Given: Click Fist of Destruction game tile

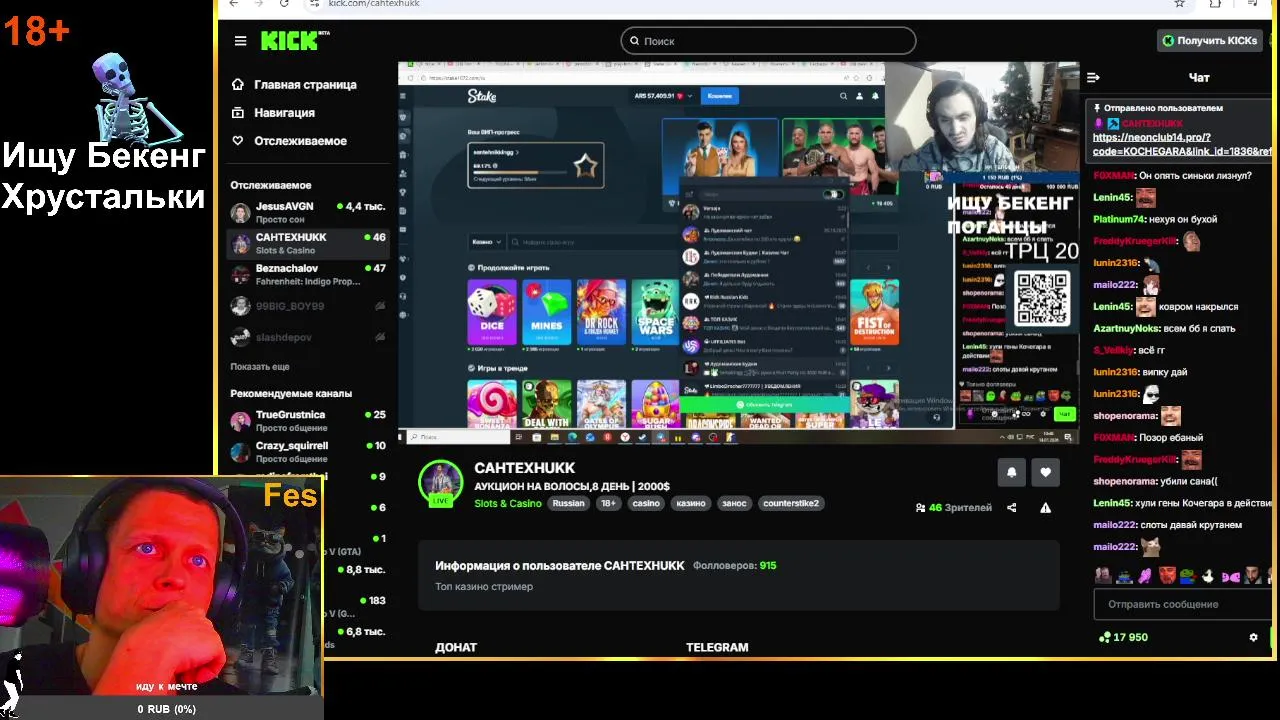Looking at the screenshot, I should point(874,313).
